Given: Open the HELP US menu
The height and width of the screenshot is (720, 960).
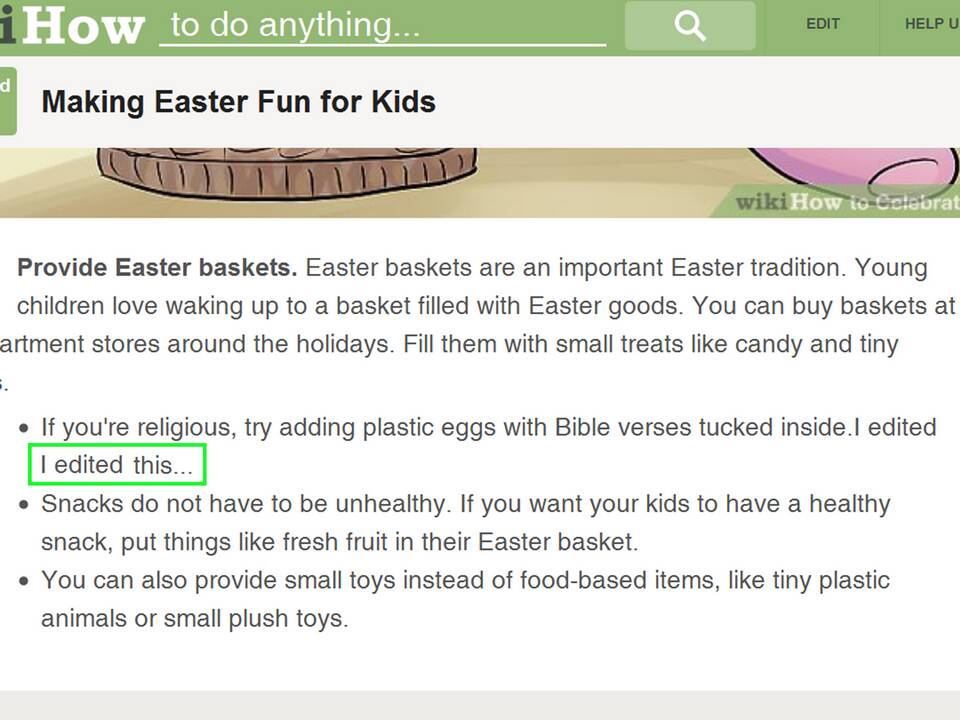Looking at the screenshot, I should [x=931, y=24].
